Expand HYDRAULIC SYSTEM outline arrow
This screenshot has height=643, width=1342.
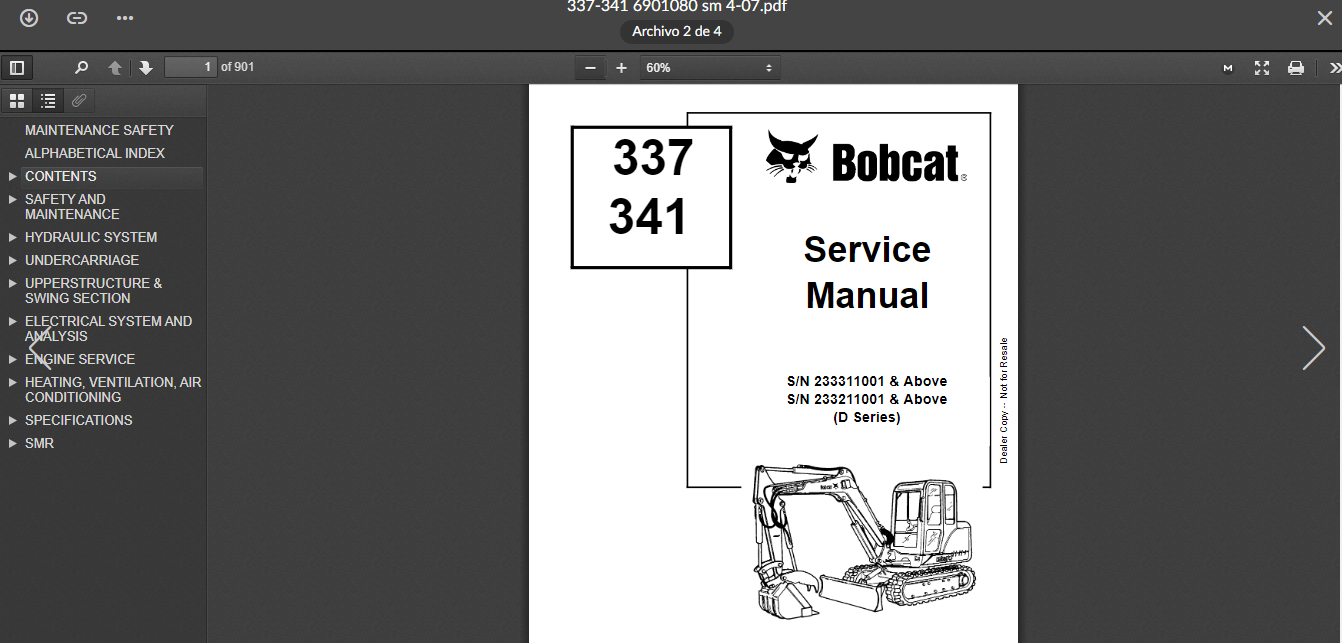[x=13, y=237]
